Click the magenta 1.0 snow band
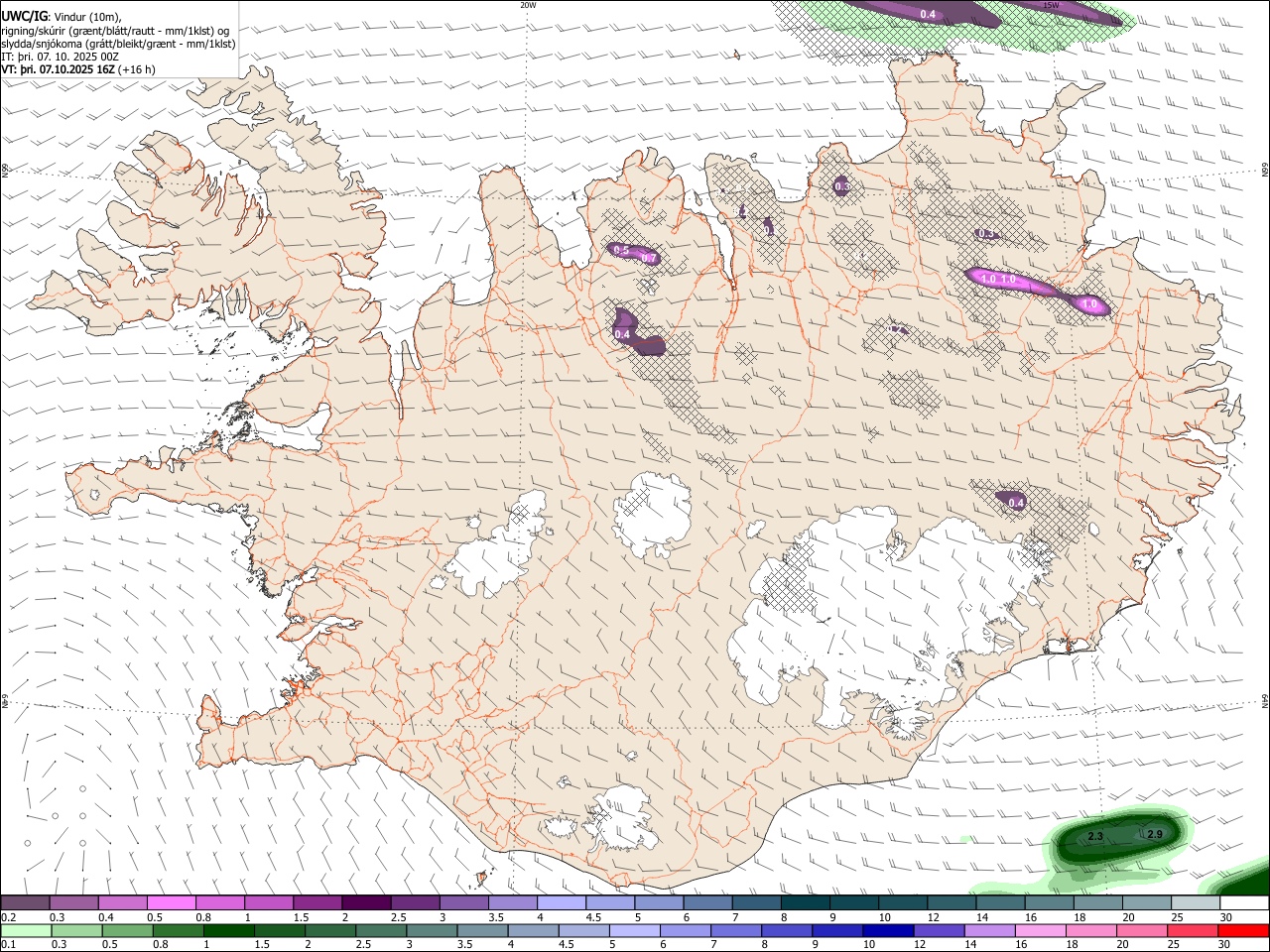Screen dimensions: 1270x952 click(x=1037, y=290)
